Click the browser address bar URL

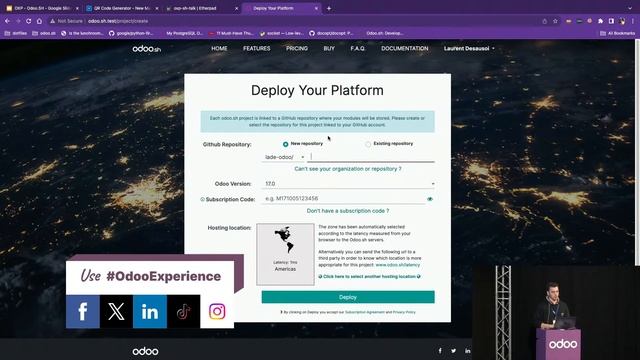tap(118, 21)
